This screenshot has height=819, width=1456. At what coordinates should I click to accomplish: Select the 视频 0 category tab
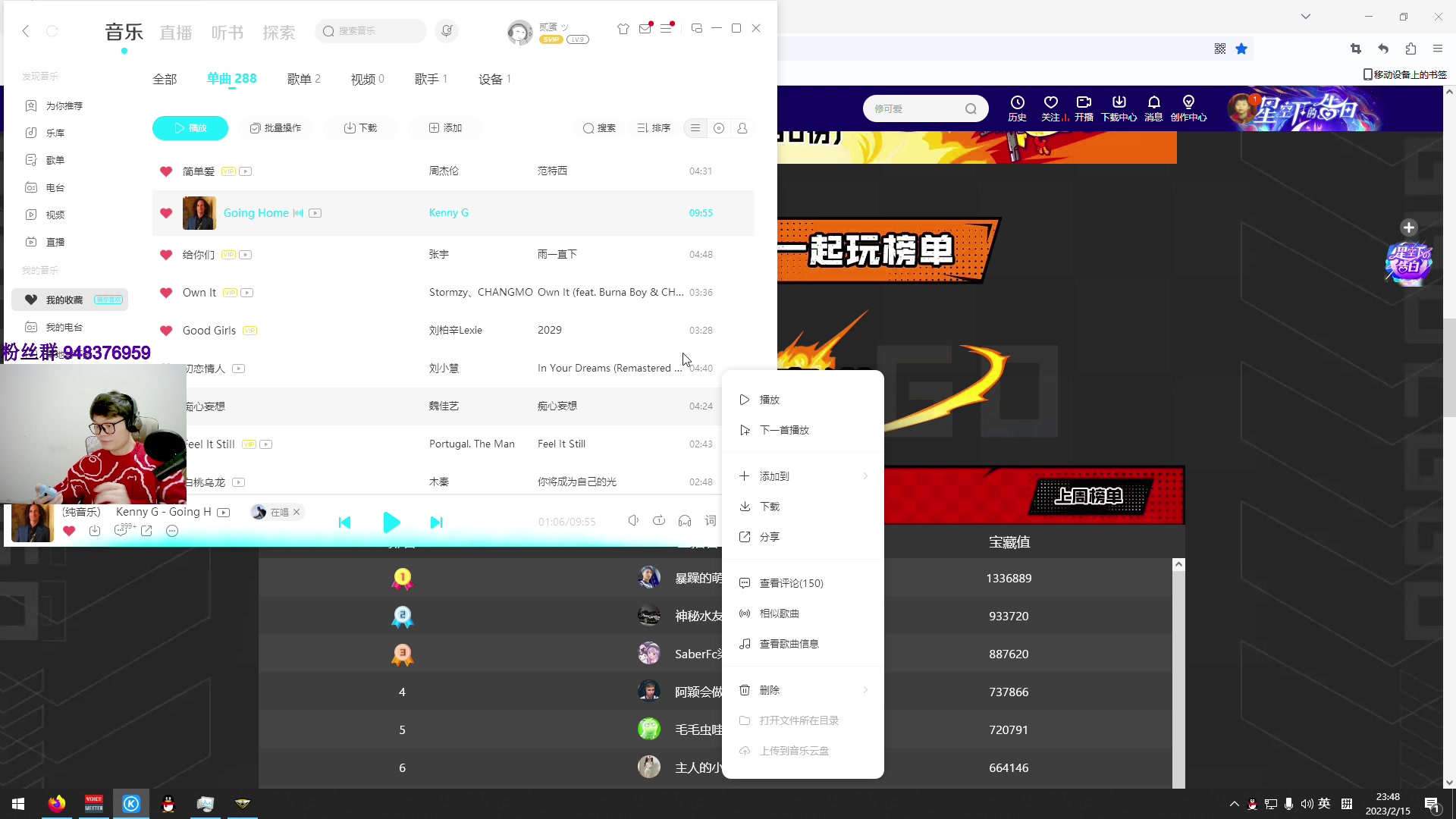(x=368, y=79)
